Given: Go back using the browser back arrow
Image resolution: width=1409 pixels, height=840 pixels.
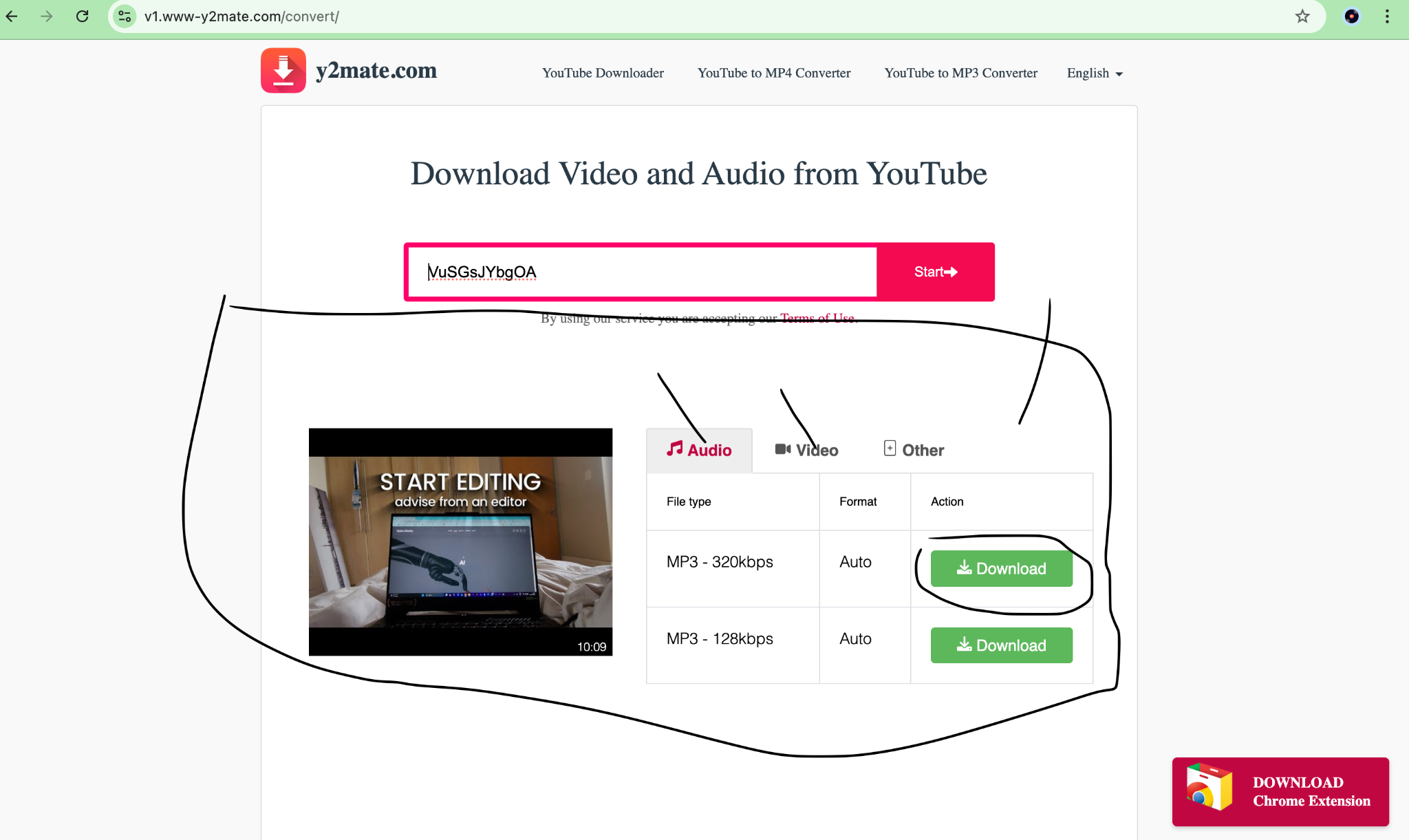Looking at the screenshot, I should point(12,17).
